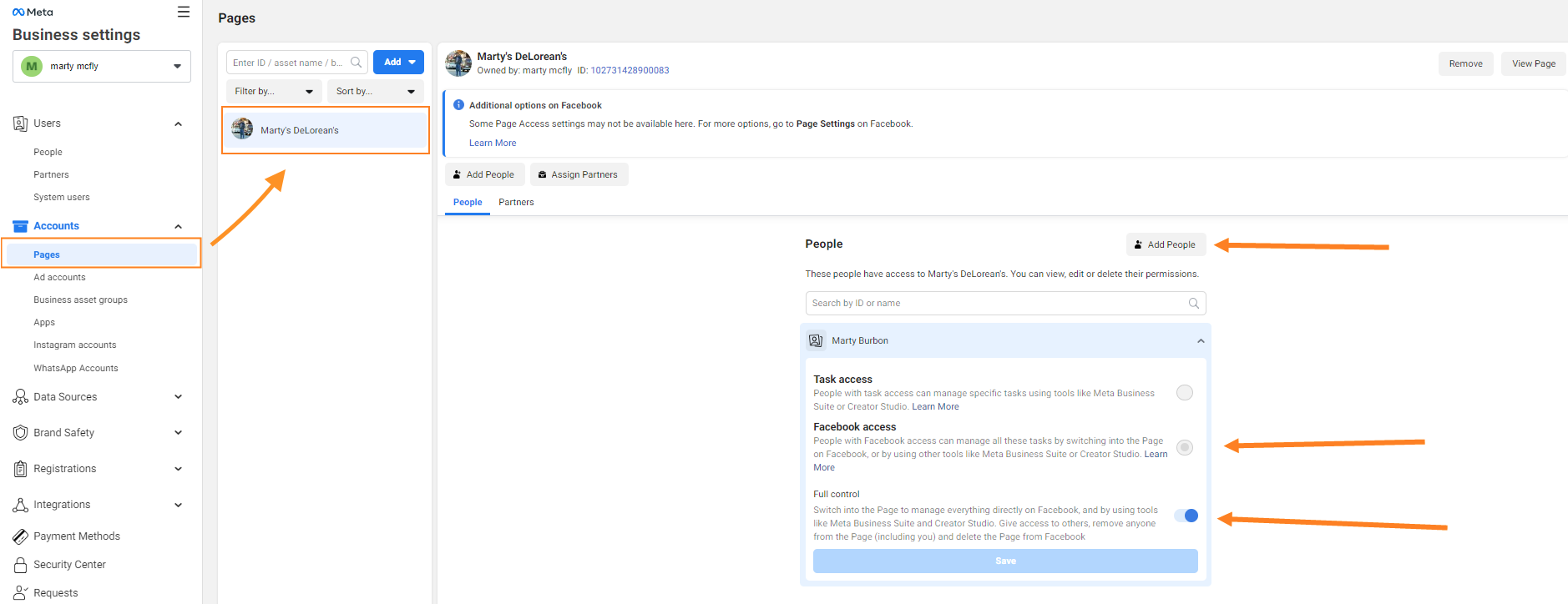Click the blue Save button
Image resolution: width=1568 pixels, height=604 pixels.
click(x=1005, y=561)
